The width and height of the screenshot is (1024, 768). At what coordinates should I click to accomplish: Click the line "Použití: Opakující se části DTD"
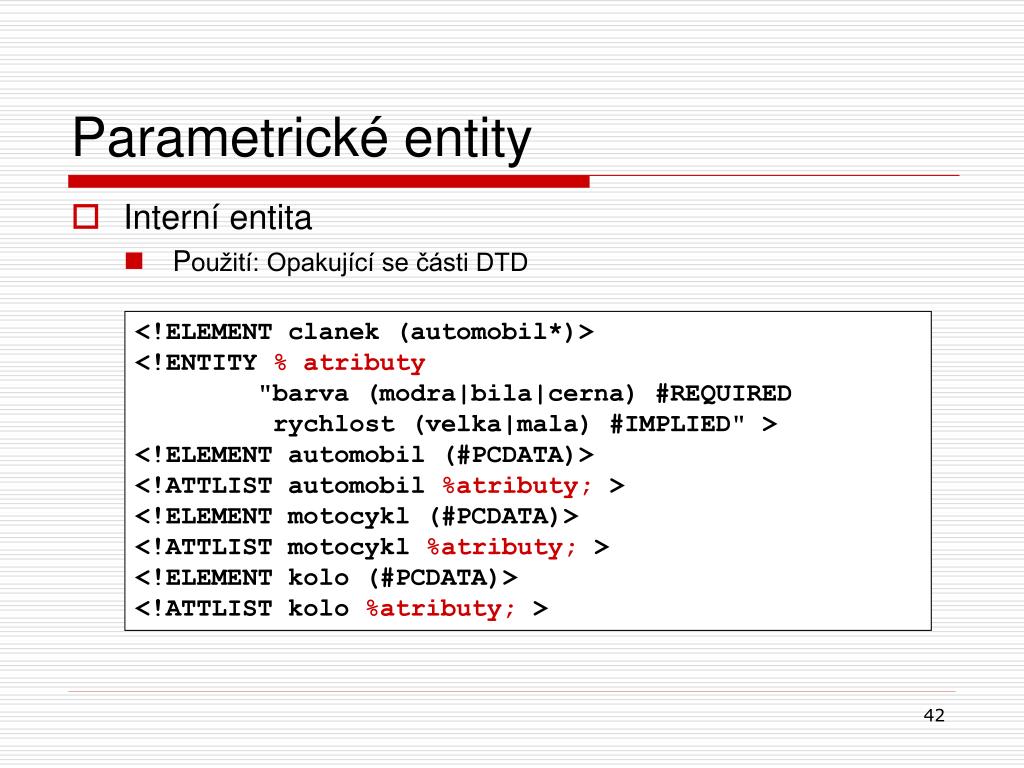350,263
